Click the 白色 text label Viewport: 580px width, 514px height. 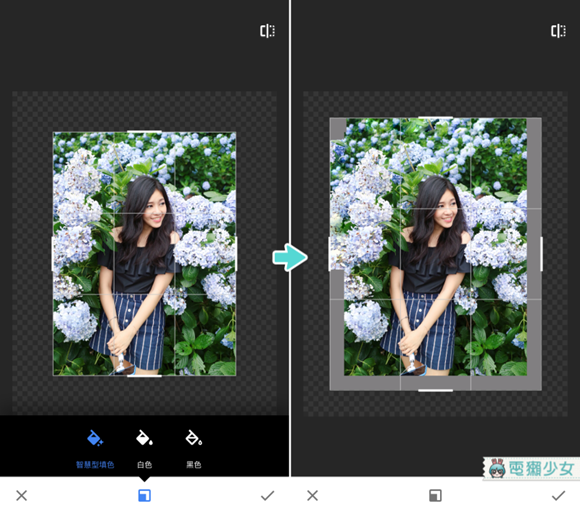(x=144, y=465)
